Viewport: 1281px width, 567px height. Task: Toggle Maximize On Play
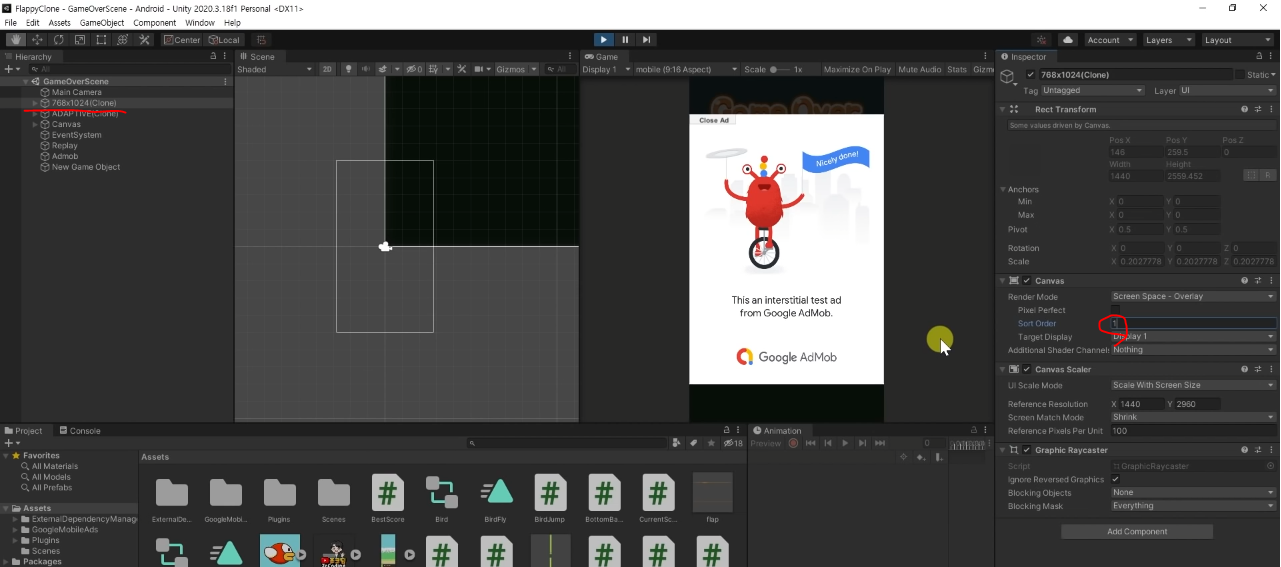(x=857, y=69)
